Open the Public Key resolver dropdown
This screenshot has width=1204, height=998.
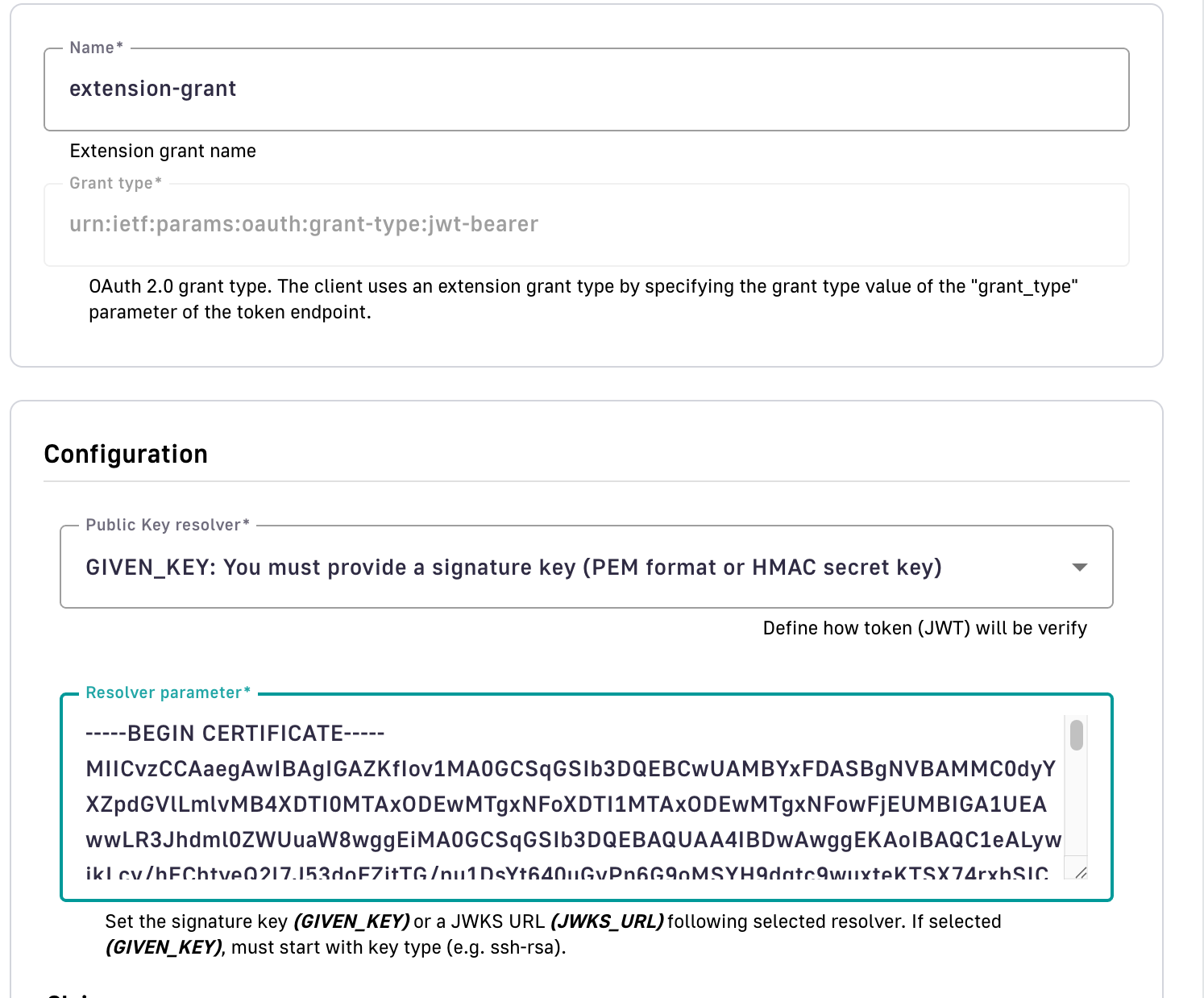click(x=564, y=568)
